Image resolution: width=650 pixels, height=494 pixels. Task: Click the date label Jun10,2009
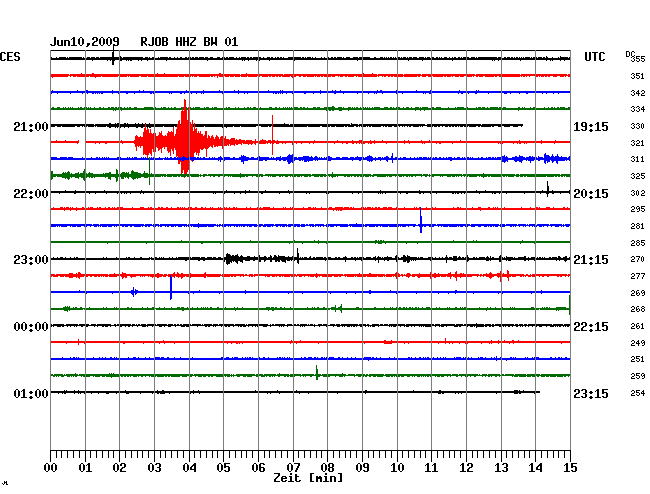tap(85, 42)
